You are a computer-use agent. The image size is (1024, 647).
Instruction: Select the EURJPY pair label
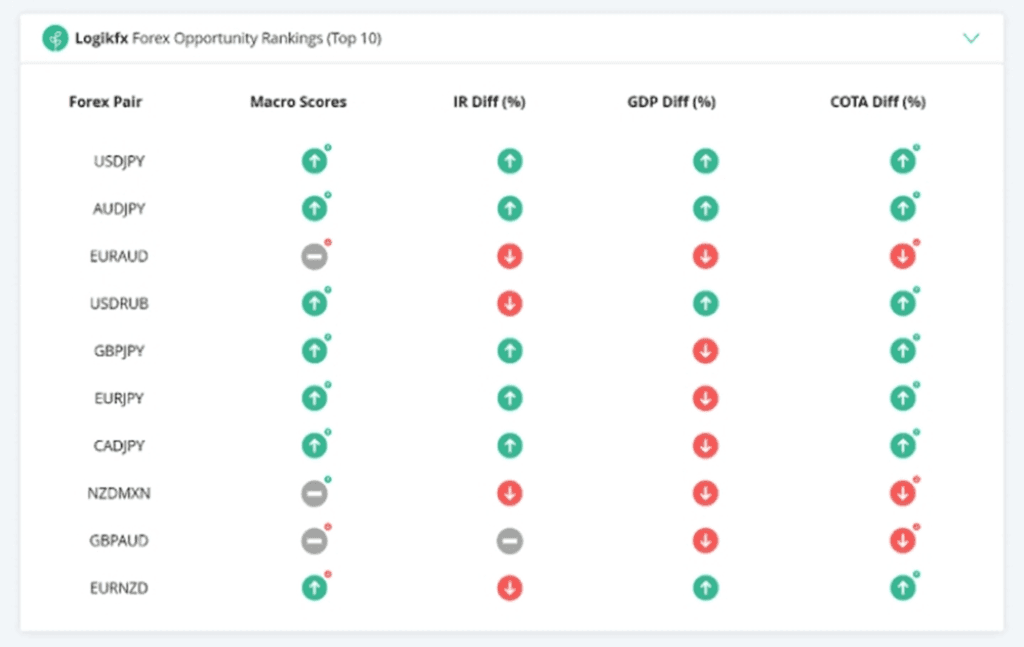119,398
